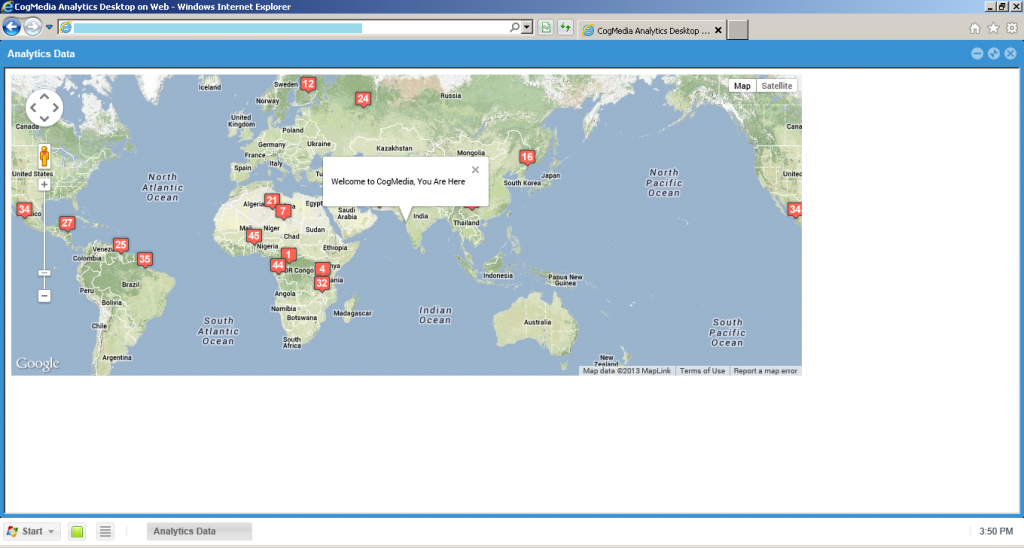
Task: Switch map to Satellite view
Action: point(776,86)
